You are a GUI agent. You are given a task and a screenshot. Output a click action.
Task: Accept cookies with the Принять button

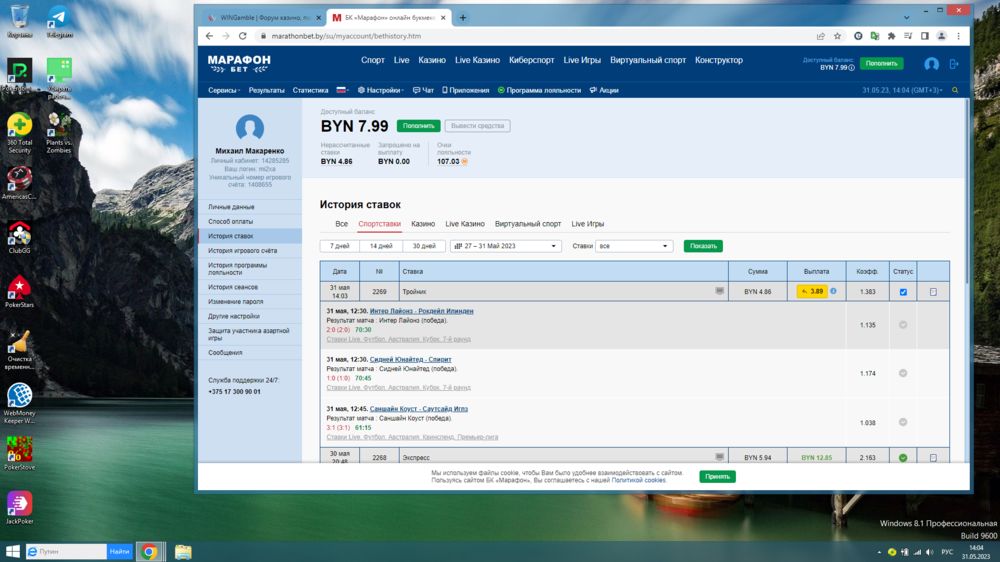coord(717,476)
